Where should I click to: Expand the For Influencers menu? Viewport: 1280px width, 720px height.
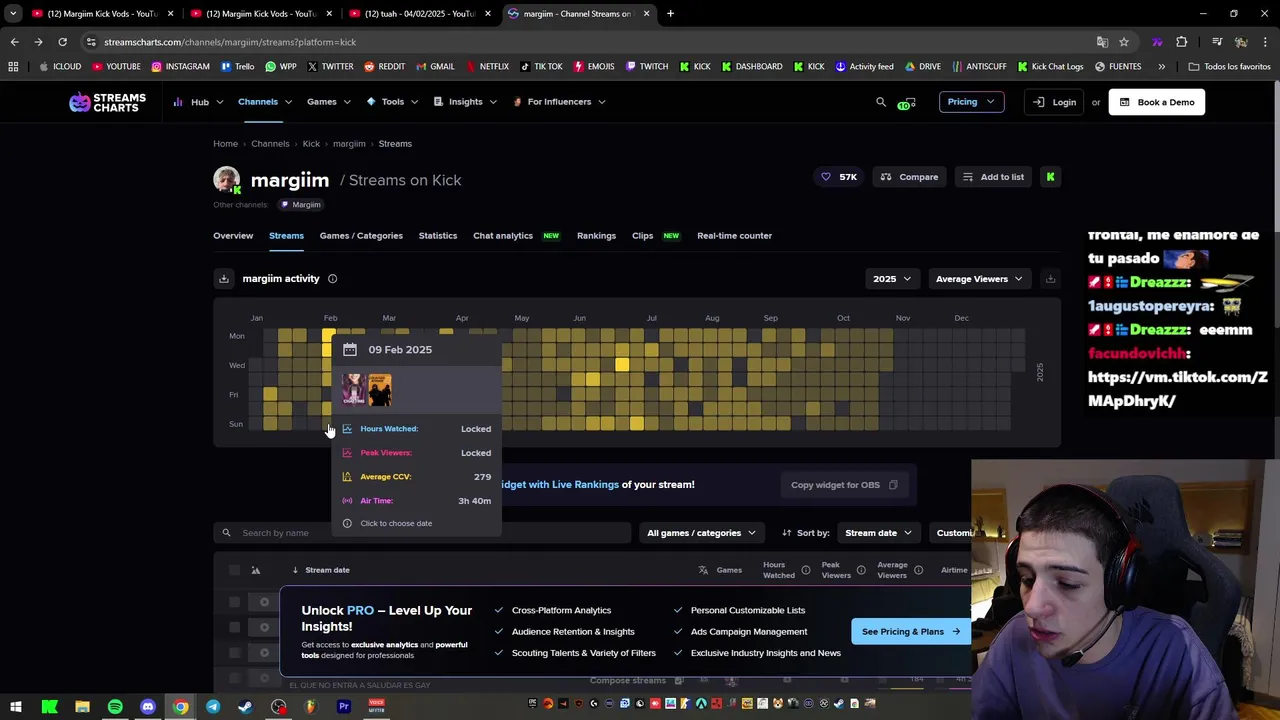559,102
